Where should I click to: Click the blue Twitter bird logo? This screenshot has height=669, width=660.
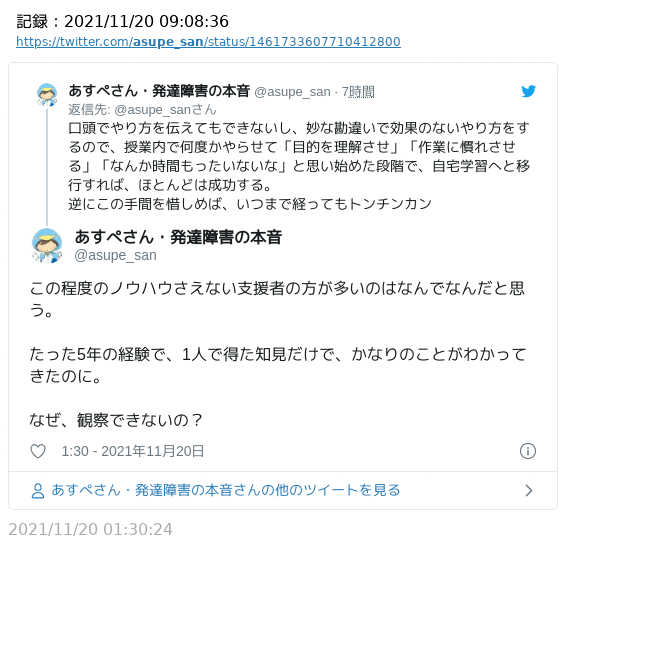point(528,91)
